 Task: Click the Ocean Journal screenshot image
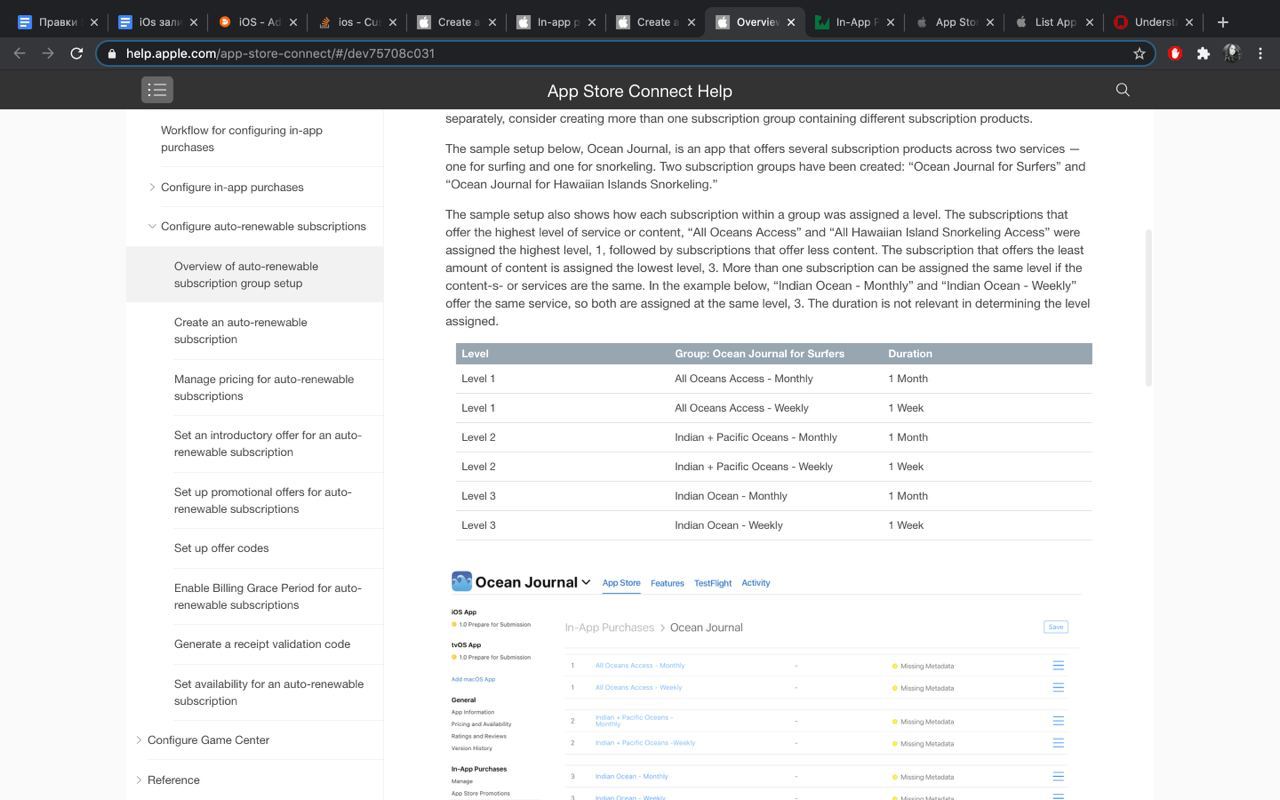(x=766, y=683)
